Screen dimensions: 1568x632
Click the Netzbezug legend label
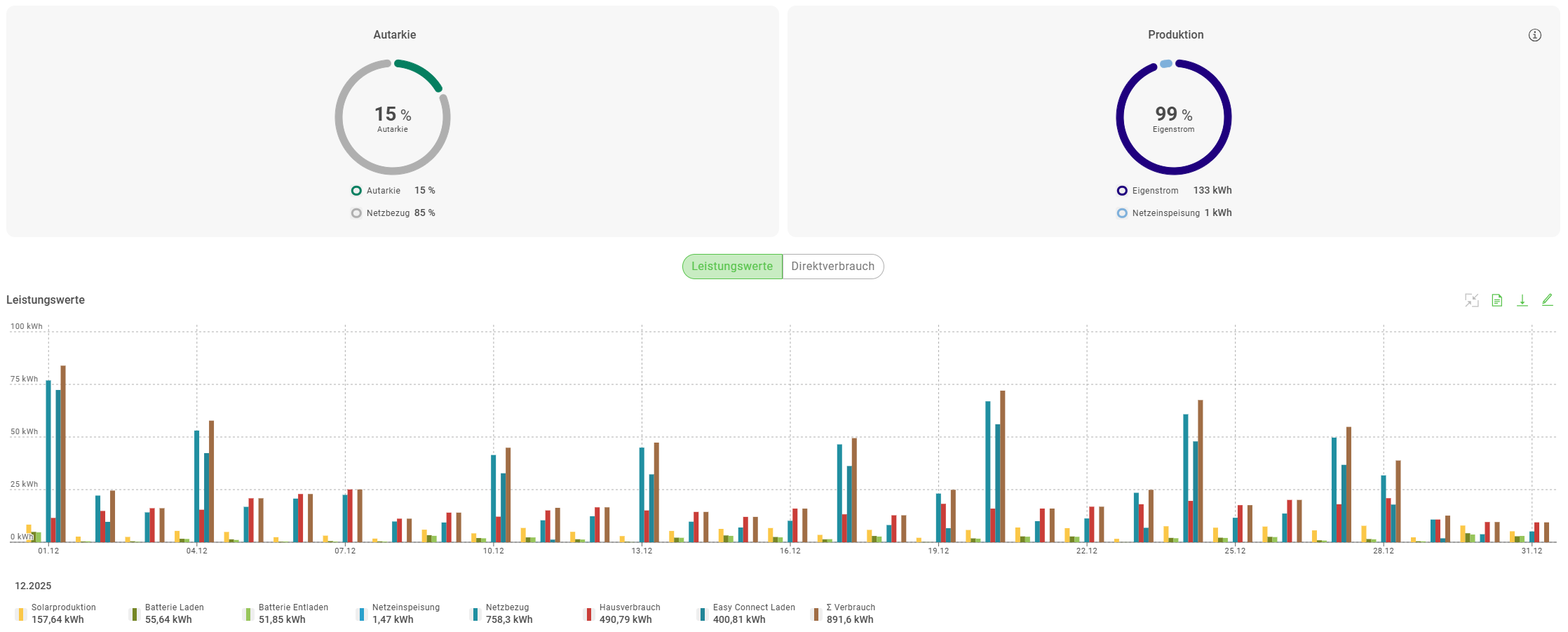point(507,607)
